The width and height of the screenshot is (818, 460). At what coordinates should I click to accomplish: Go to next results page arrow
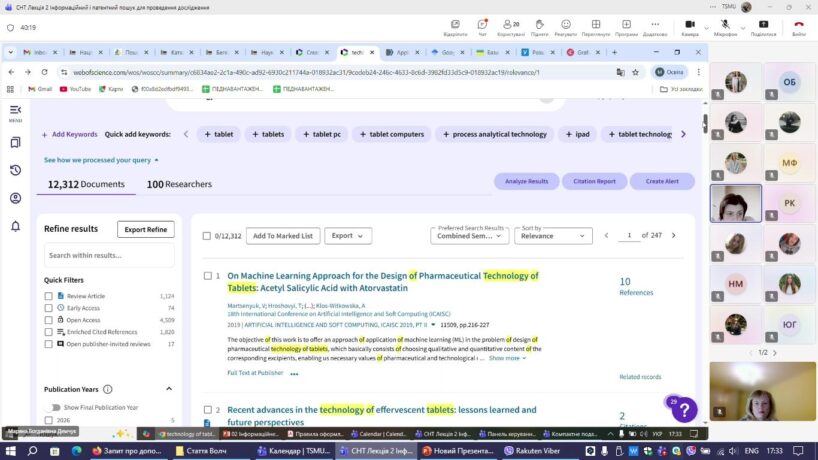(x=673, y=236)
